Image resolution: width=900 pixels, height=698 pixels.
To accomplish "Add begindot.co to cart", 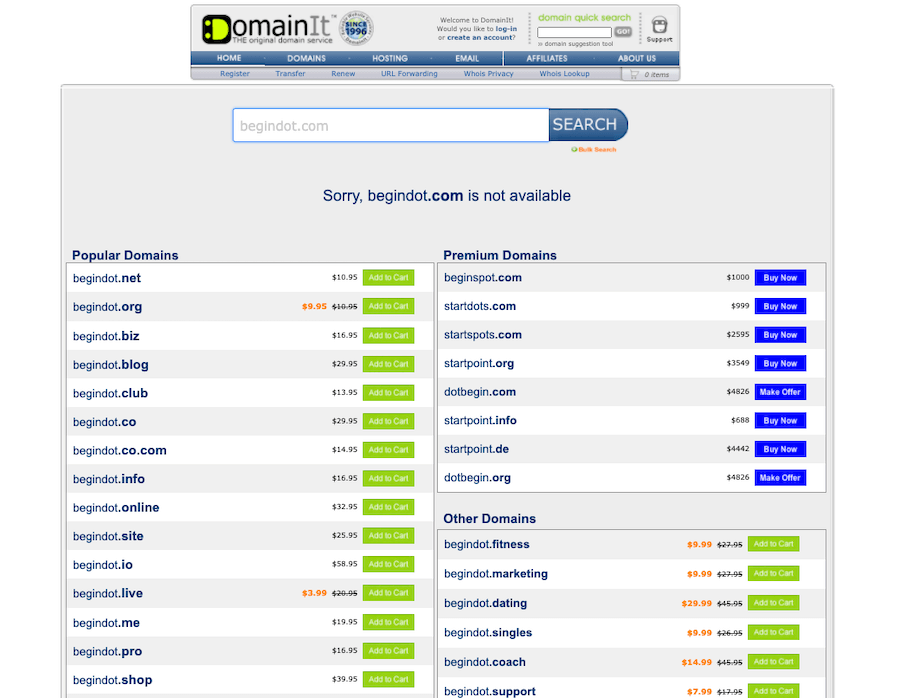I will click(389, 421).
